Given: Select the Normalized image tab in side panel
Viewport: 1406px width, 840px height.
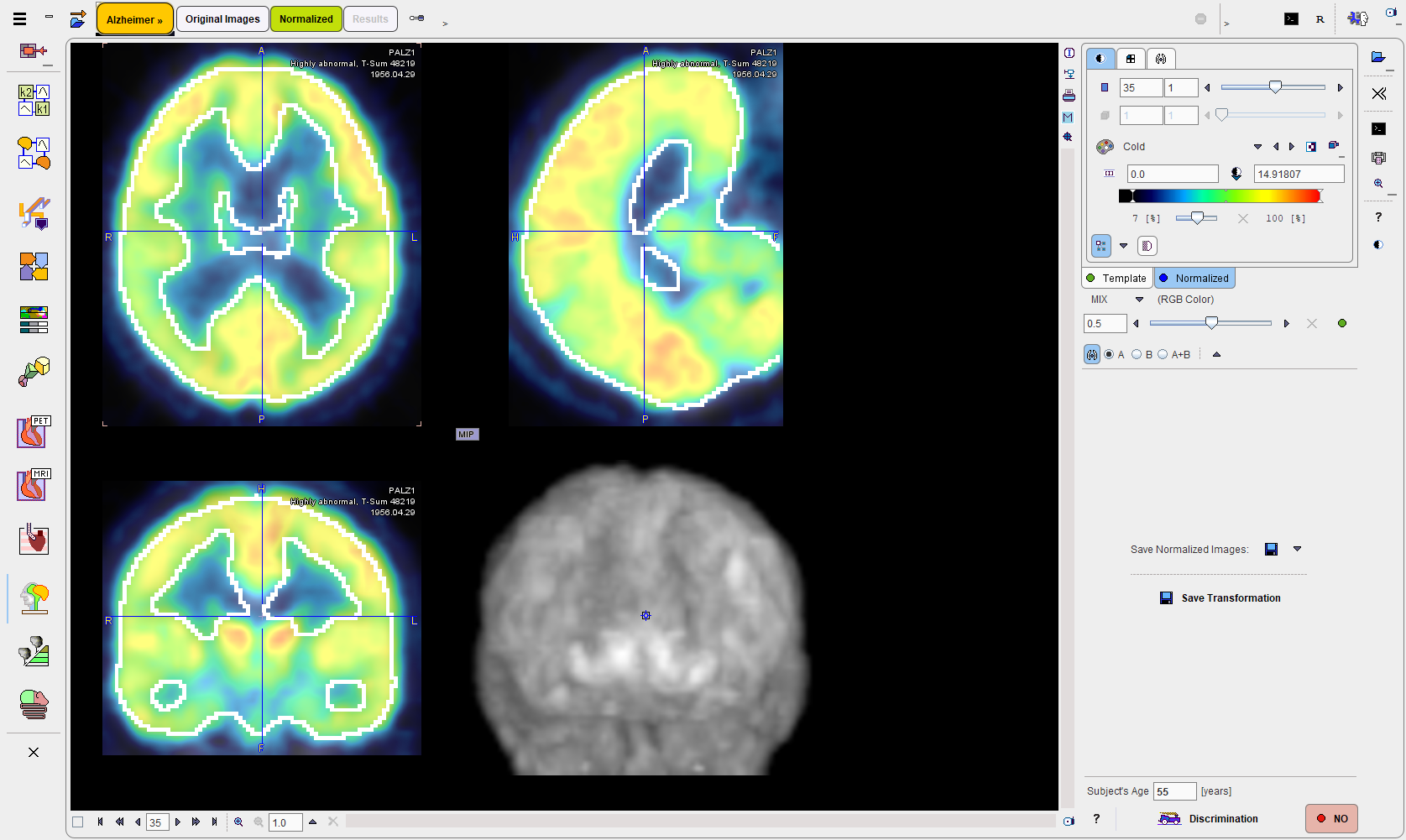Looking at the screenshot, I should [1194, 278].
